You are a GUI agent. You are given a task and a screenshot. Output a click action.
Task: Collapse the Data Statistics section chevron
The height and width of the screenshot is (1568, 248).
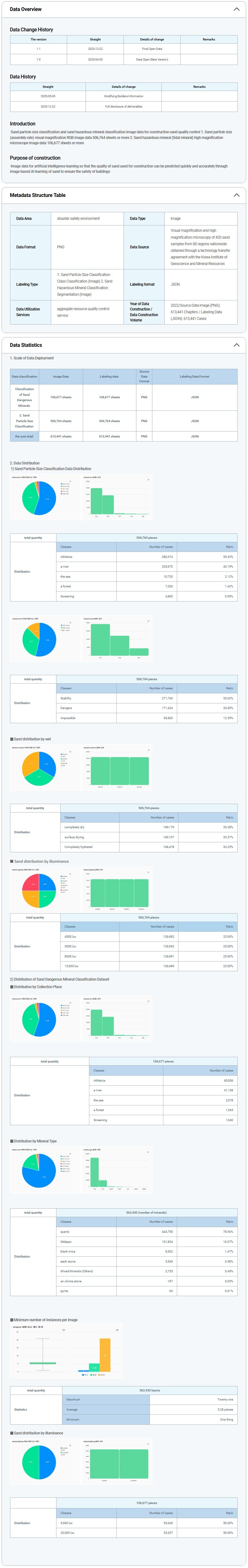(x=236, y=345)
